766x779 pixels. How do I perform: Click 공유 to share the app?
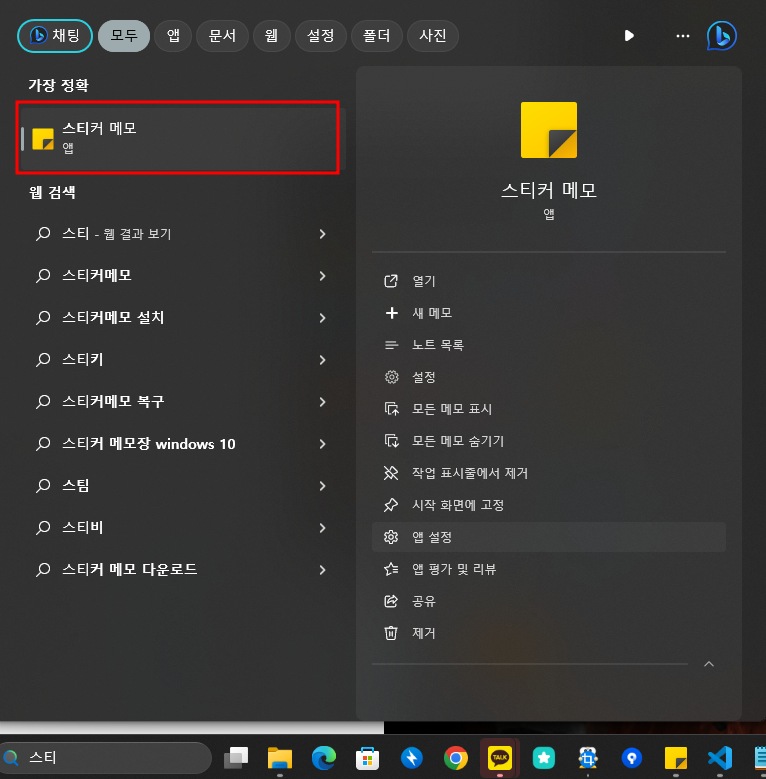tap(548, 601)
